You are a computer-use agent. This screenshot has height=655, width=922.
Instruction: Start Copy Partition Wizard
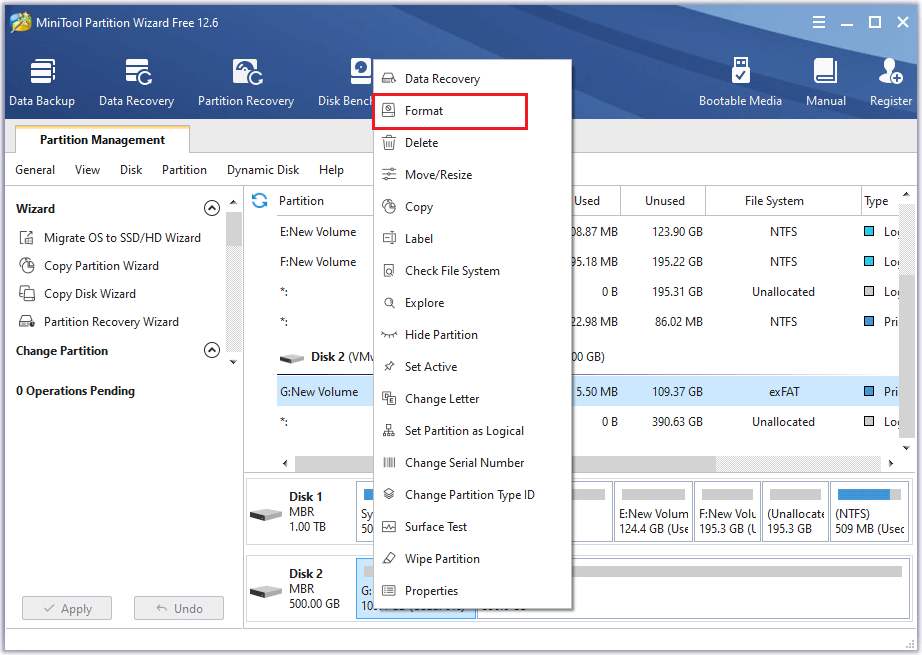(89, 266)
